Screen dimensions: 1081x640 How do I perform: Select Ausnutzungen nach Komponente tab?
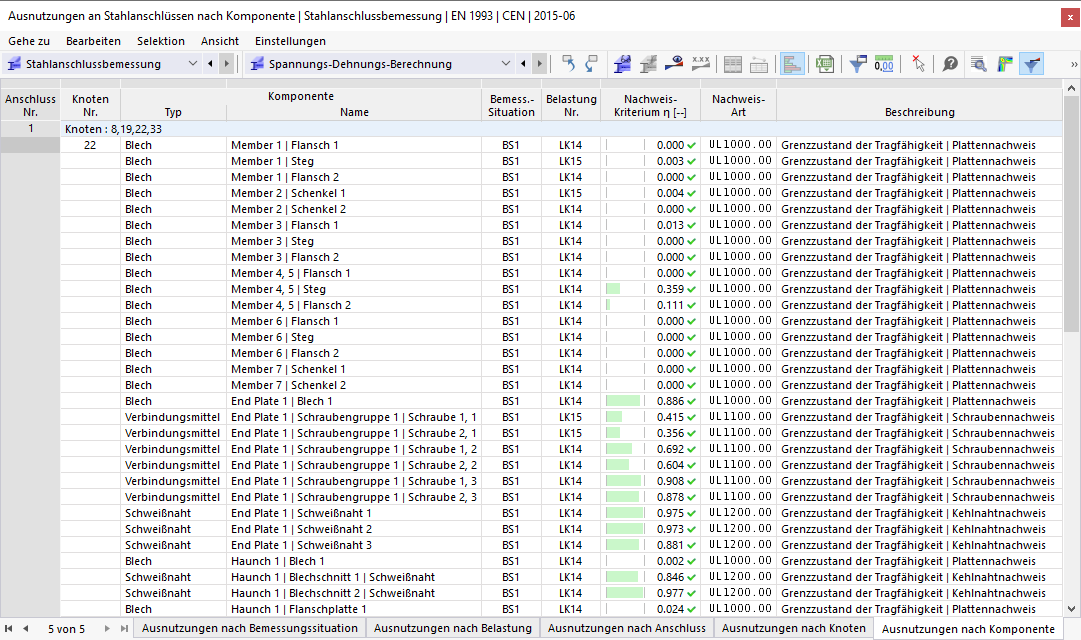(x=968, y=628)
